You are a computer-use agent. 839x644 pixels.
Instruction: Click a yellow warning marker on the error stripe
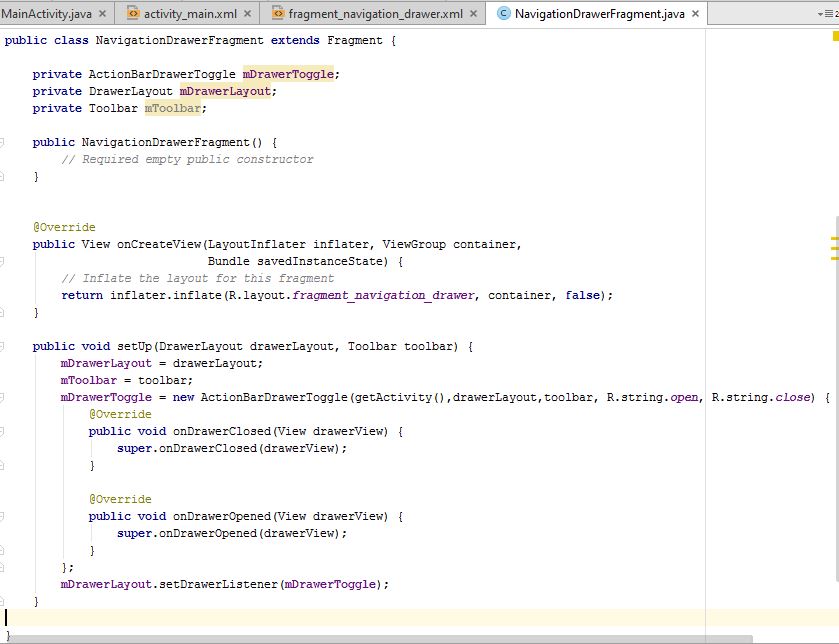click(x=834, y=242)
